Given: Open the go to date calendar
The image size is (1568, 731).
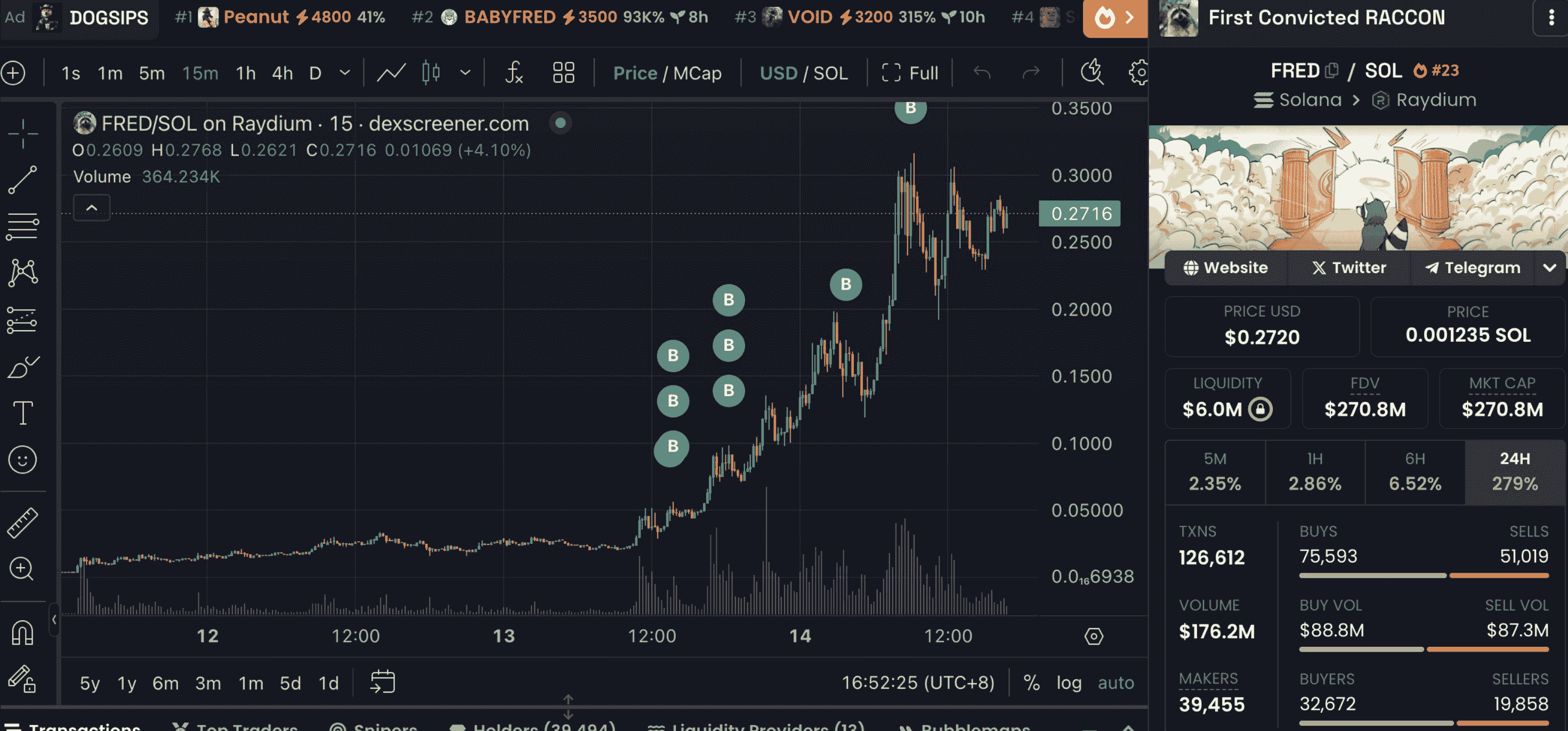Looking at the screenshot, I should pyautogui.click(x=383, y=681).
